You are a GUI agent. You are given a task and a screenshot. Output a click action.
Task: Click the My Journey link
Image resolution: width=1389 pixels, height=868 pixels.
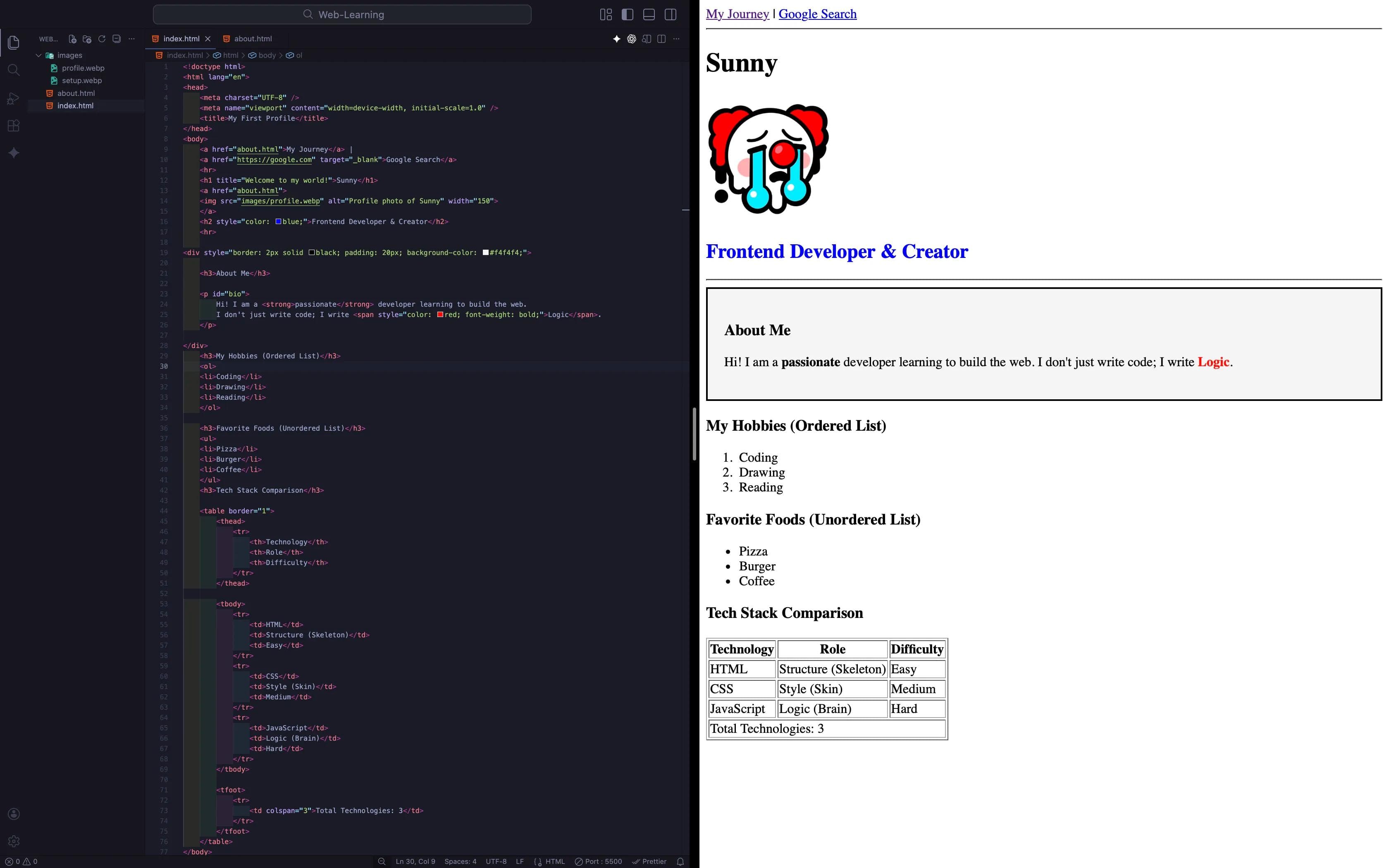click(x=737, y=14)
